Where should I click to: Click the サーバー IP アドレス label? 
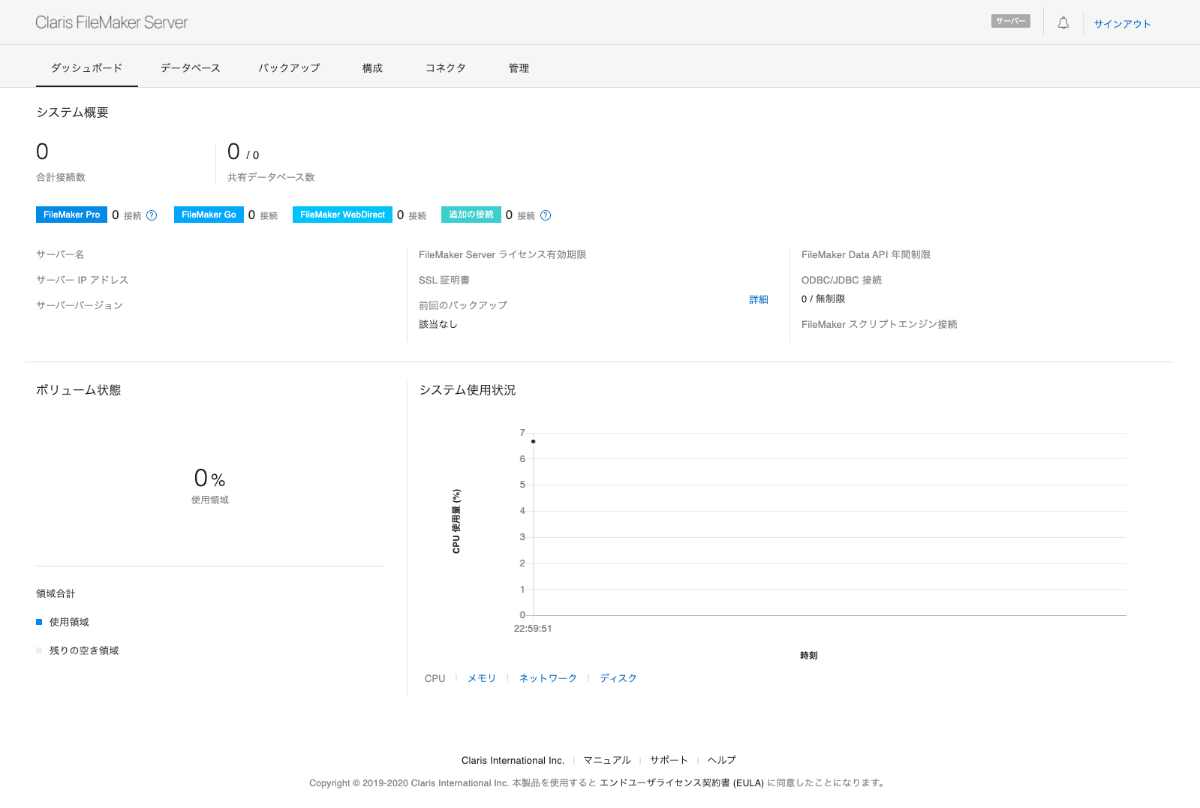pos(82,280)
